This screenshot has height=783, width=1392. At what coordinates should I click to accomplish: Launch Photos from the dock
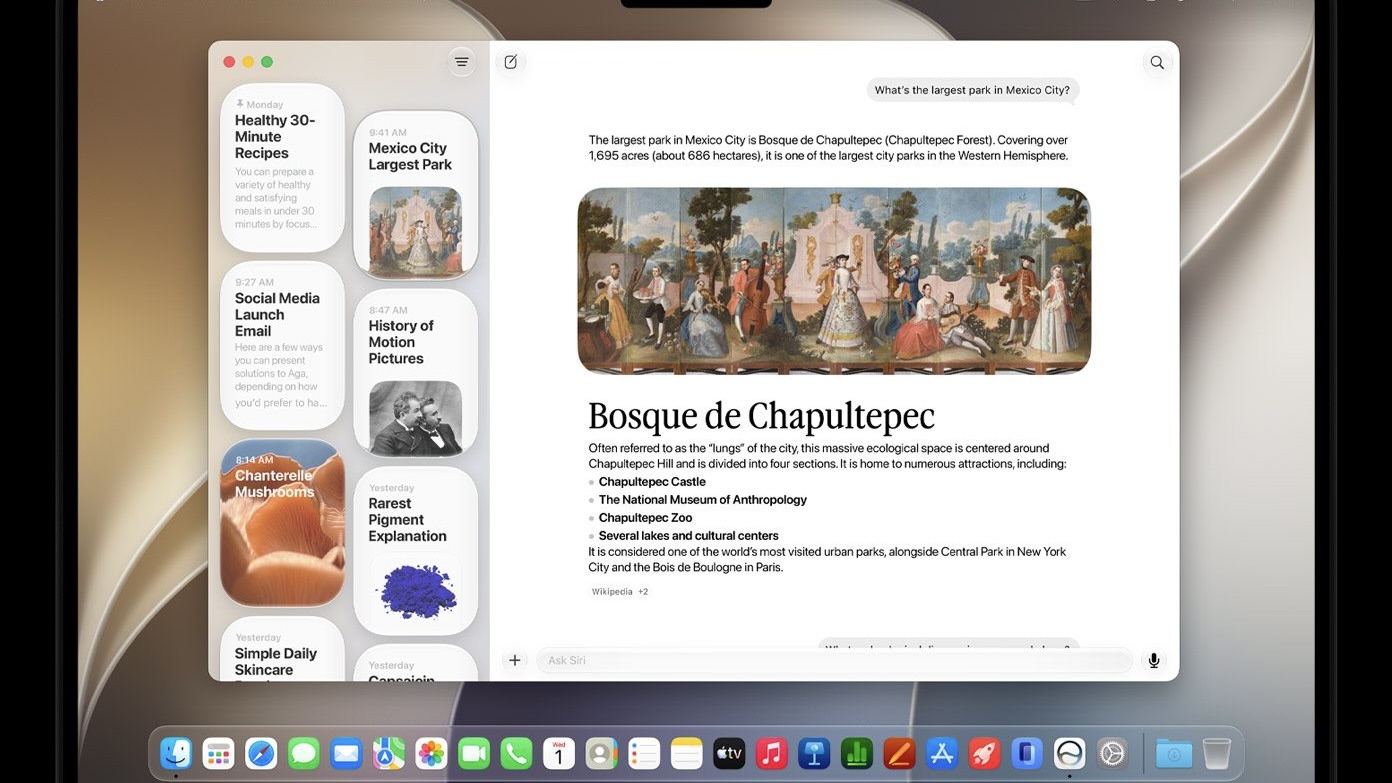coord(431,753)
